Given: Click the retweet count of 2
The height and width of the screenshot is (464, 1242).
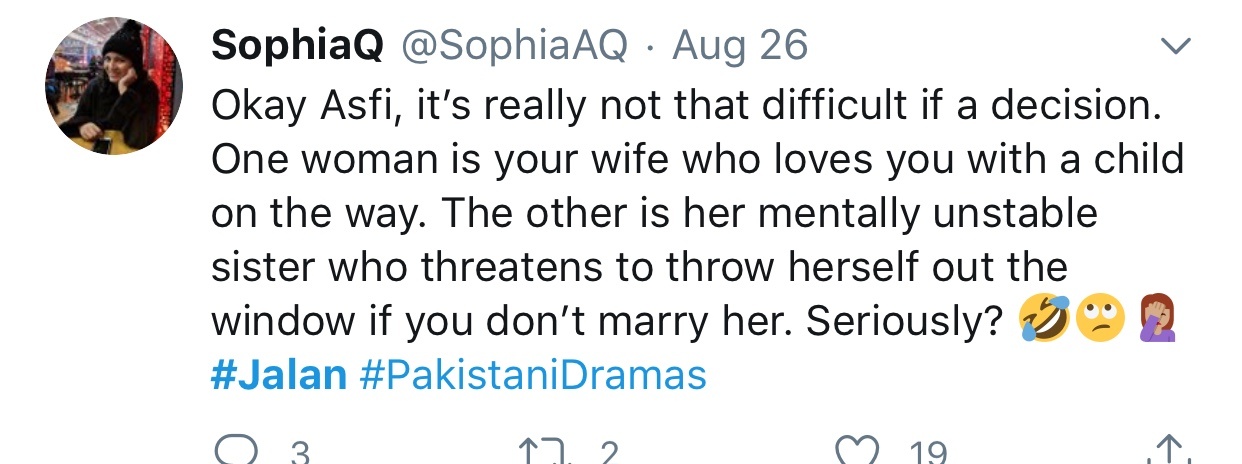Looking at the screenshot, I should [608, 455].
